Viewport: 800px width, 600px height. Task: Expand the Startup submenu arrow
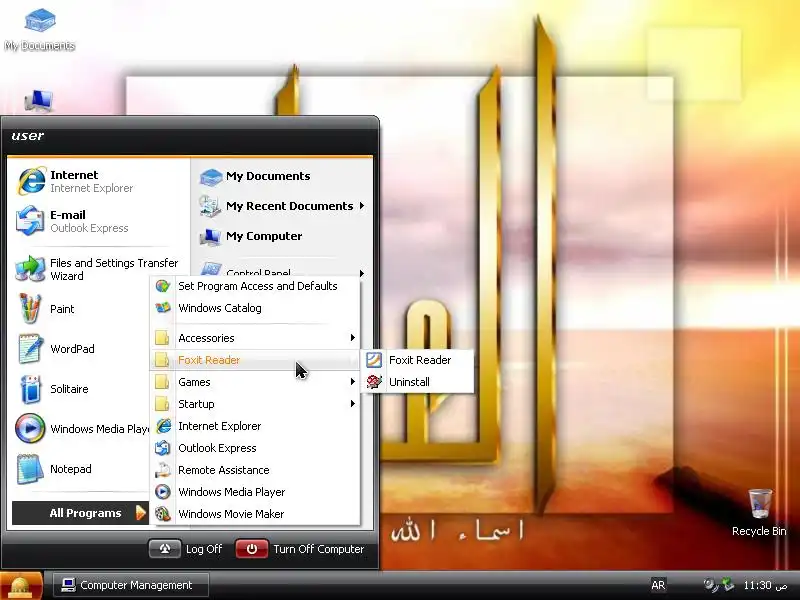pos(353,404)
